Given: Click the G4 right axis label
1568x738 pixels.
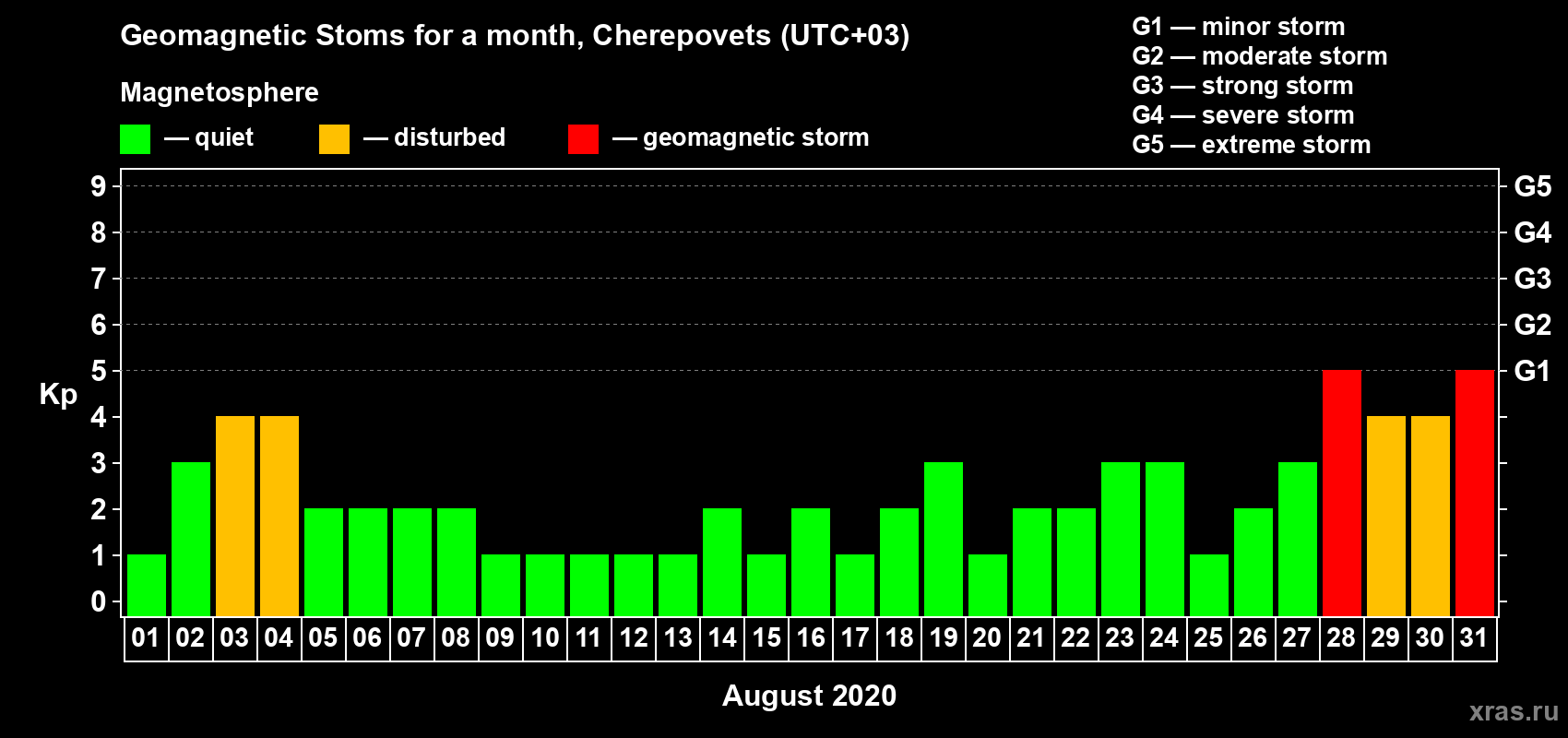Looking at the screenshot, I should tap(1533, 232).
